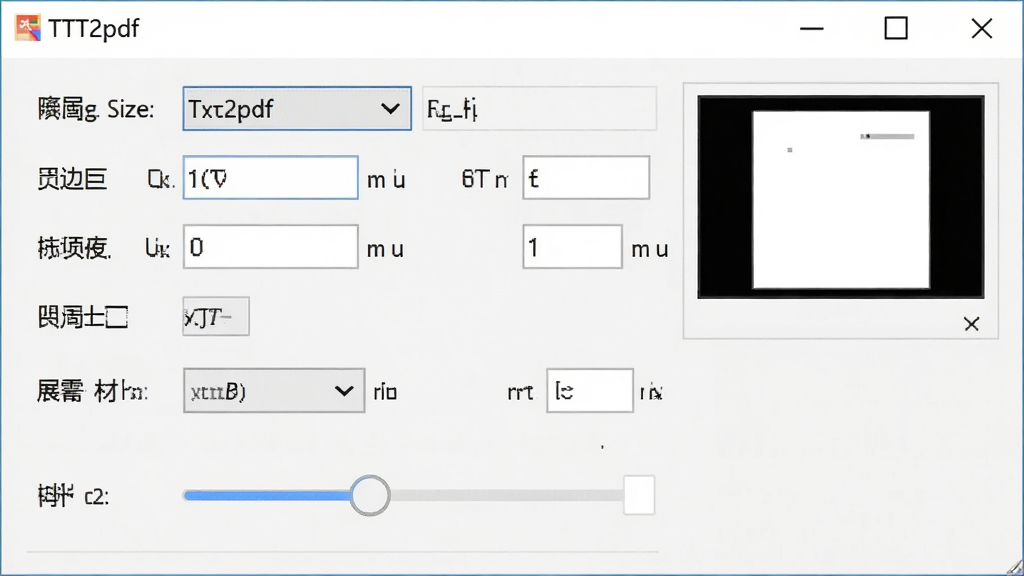Click the slider round thumb handle
The image size is (1024, 576).
[x=370, y=496]
